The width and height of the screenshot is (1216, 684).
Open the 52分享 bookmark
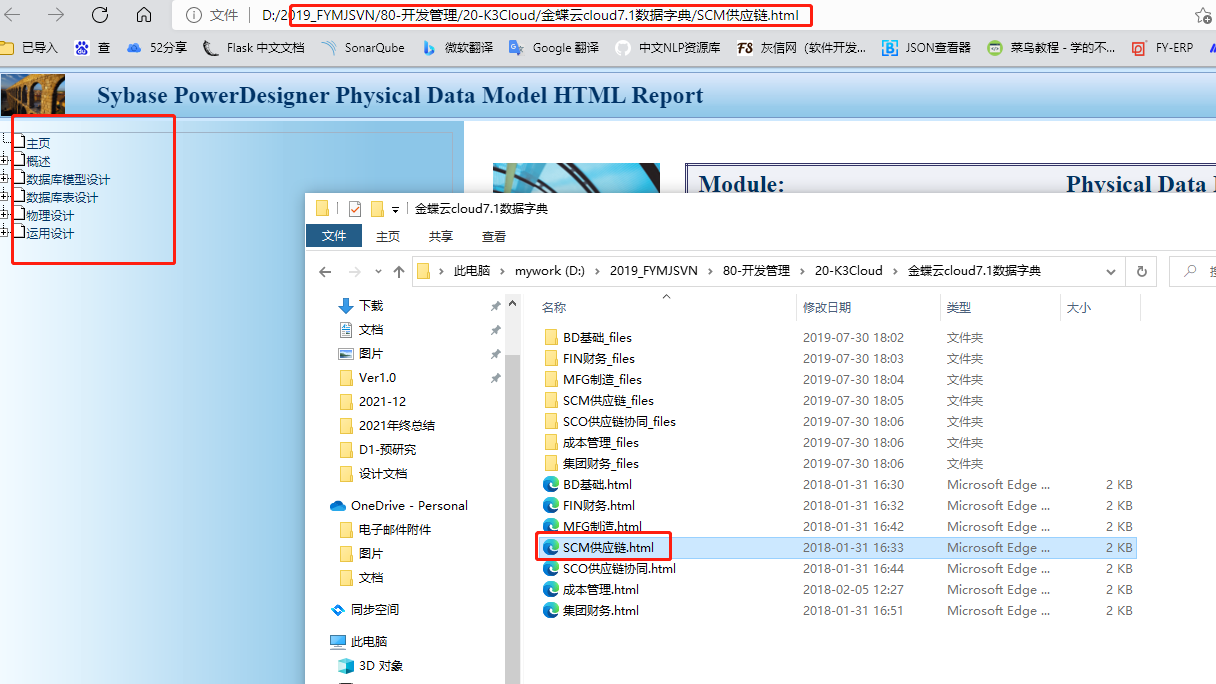[x=157, y=47]
